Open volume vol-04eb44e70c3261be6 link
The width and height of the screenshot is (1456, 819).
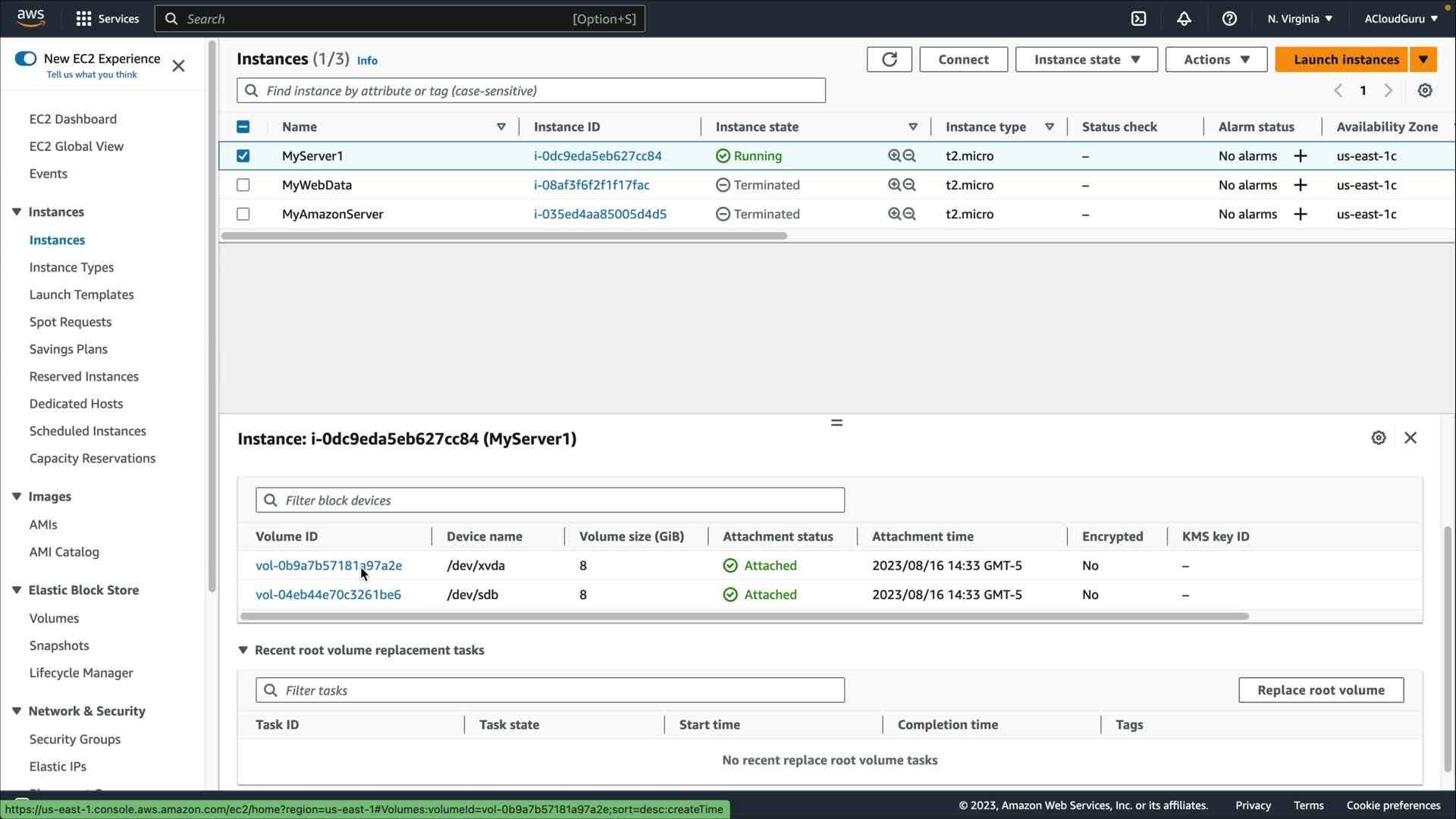[328, 595]
